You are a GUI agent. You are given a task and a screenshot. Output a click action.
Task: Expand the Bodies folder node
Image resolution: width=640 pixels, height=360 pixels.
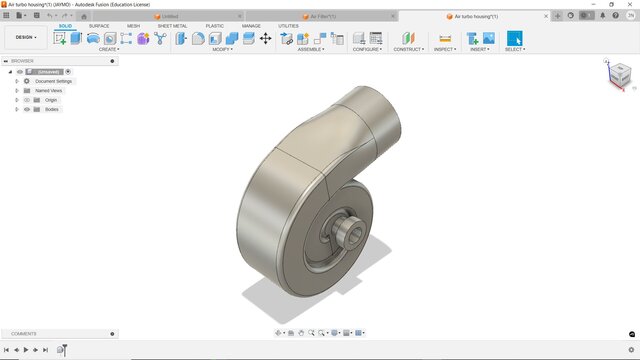point(17,109)
